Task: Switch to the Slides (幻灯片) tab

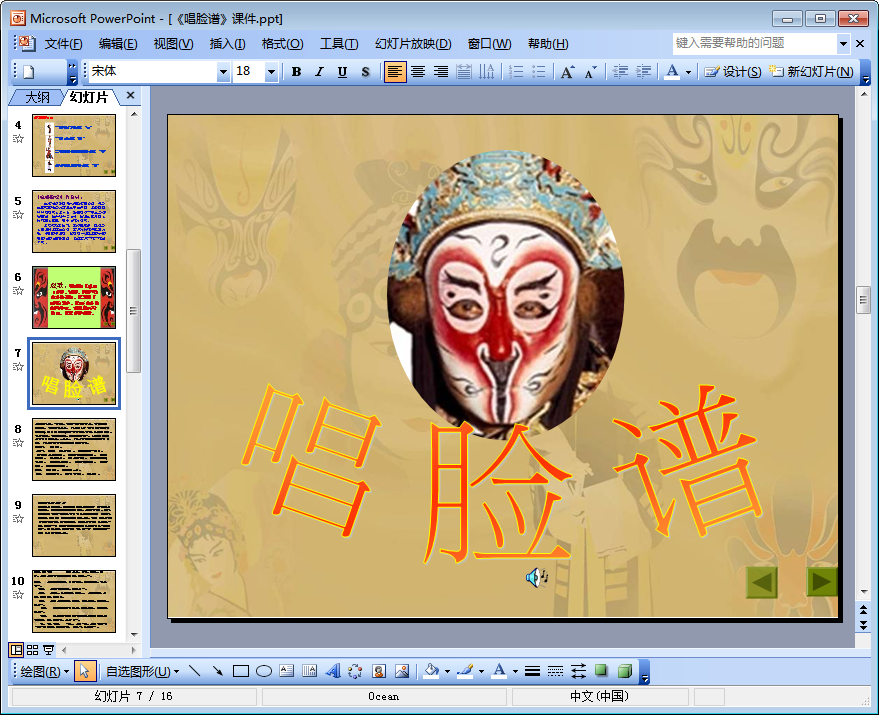Action: [x=89, y=98]
